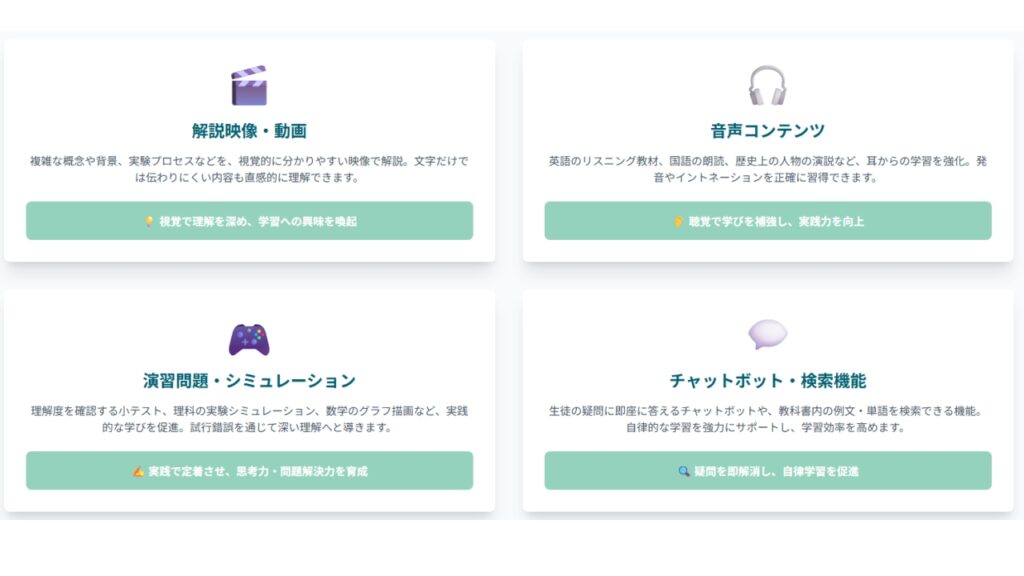The width and height of the screenshot is (1024, 576).
Task: Click the audio content description paragraph
Action: pyautogui.click(x=768, y=169)
